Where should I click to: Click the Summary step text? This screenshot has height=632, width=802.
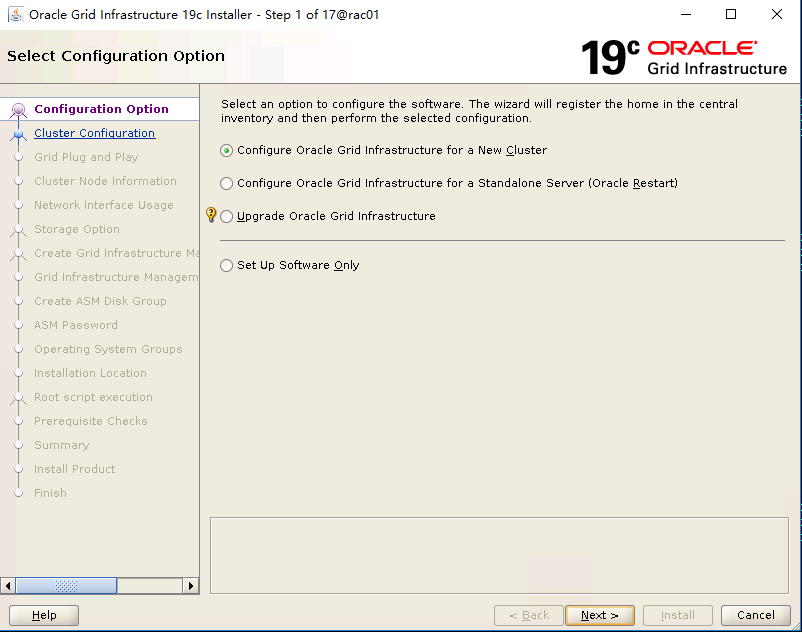[61, 445]
